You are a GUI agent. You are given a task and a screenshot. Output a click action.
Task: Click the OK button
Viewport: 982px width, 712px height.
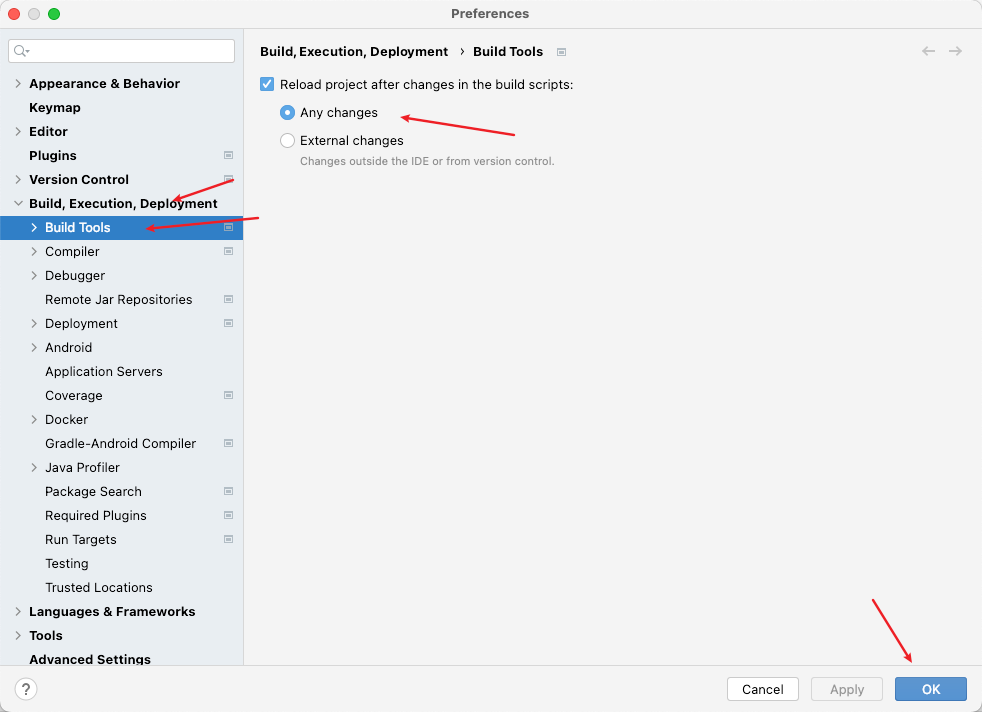[x=931, y=689]
